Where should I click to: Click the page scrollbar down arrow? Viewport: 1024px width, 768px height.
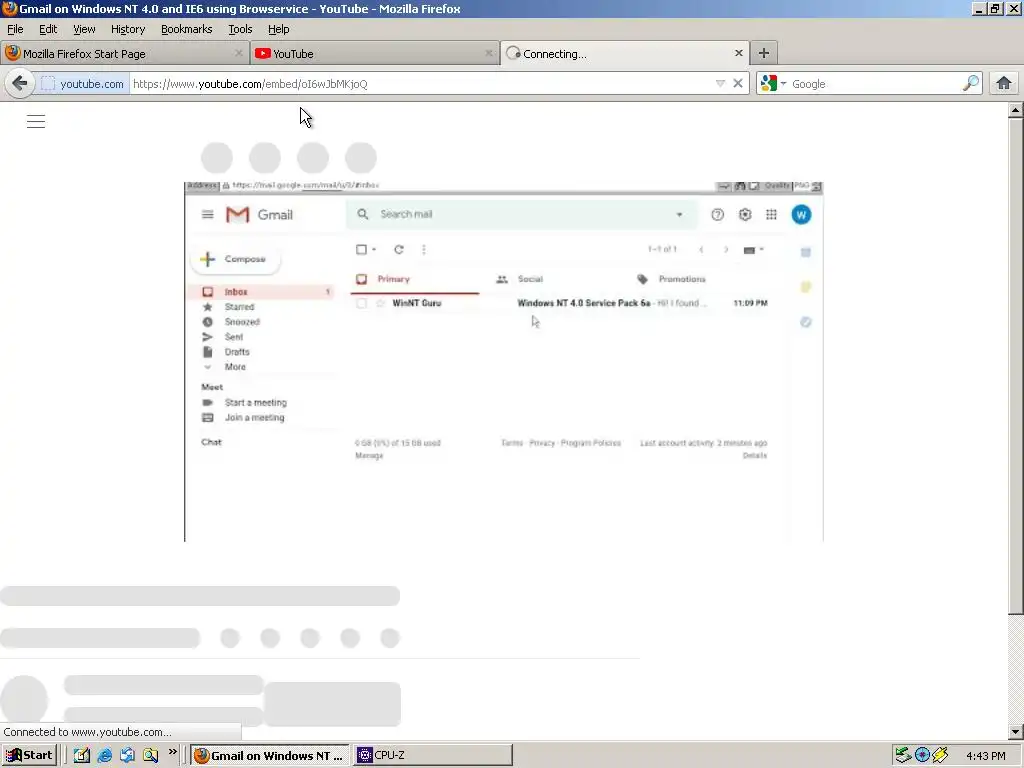tap(1016, 731)
